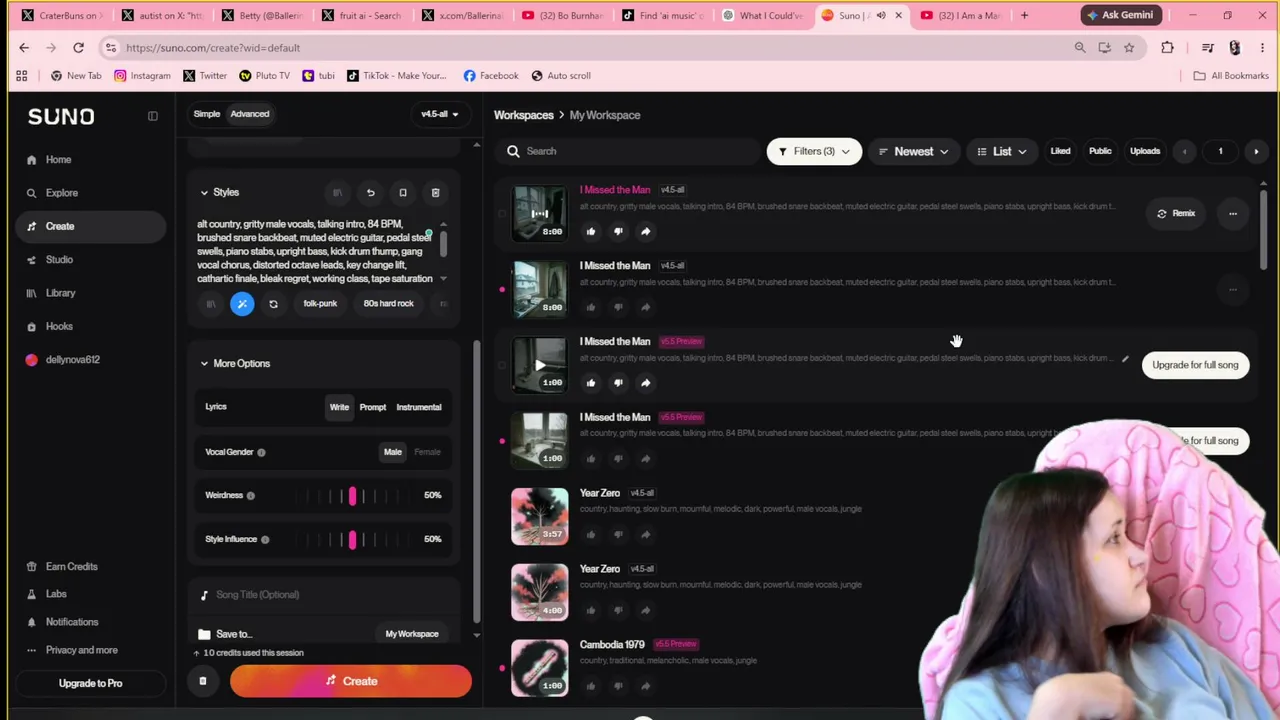Switch to Find 'ai music' TikTok tab
This screenshot has height=720, width=1280.
[x=663, y=15]
